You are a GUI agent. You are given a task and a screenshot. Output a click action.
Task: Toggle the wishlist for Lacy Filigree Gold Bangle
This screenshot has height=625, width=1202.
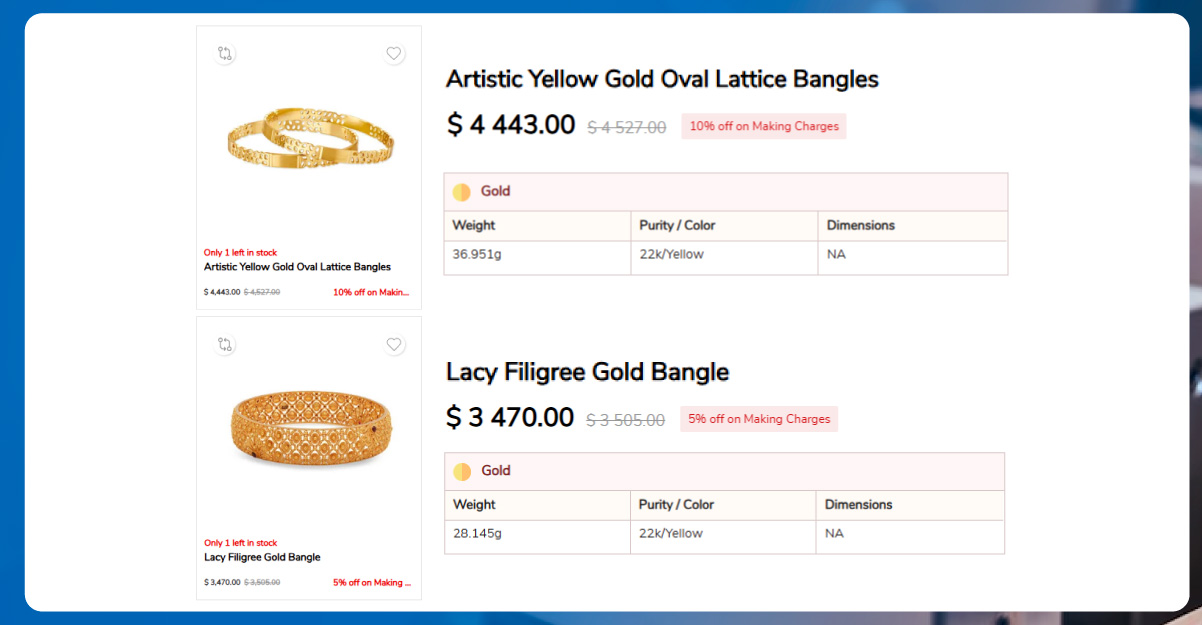click(x=394, y=345)
